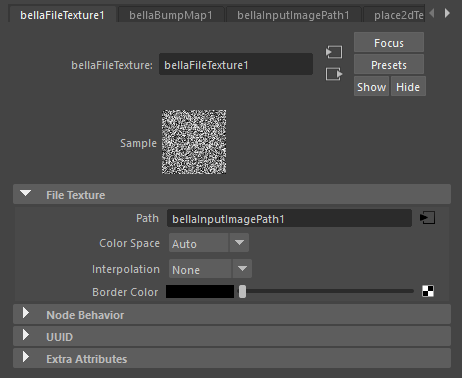Image resolution: width=462 pixels, height=378 pixels.
Task: Click the black Border Color swatch
Action: pos(200,291)
